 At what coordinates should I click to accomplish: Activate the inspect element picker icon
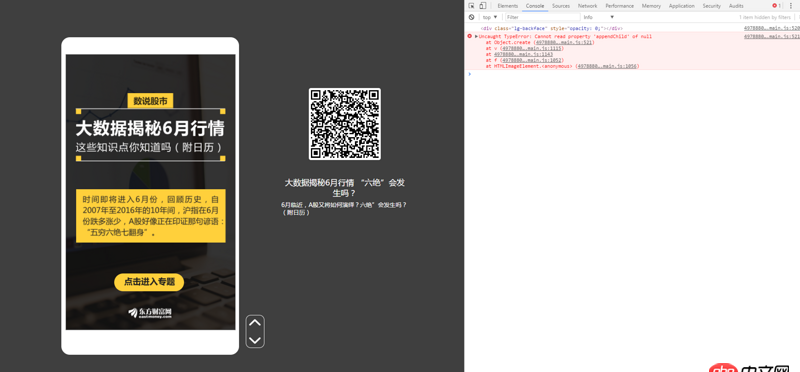click(x=471, y=6)
